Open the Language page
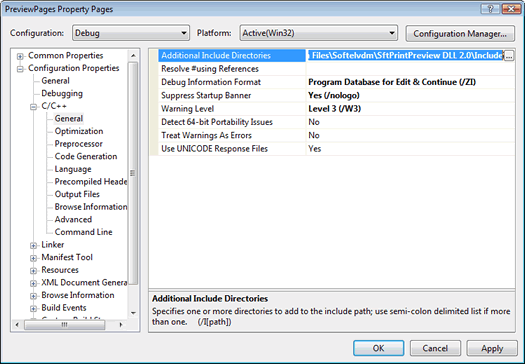This screenshot has height=364, width=525. (73, 169)
